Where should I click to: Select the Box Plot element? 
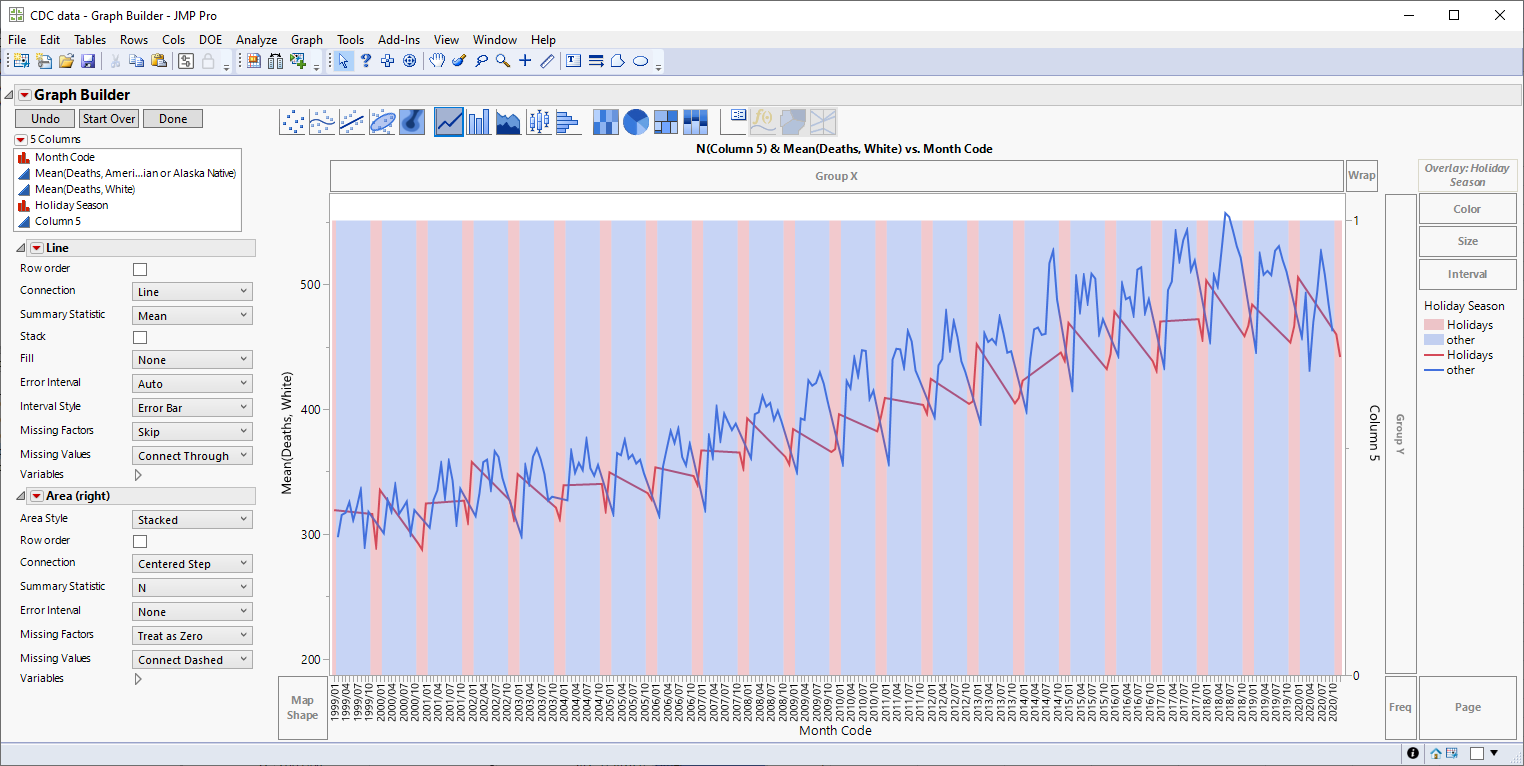pyautogui.click(x=538, y=120)
